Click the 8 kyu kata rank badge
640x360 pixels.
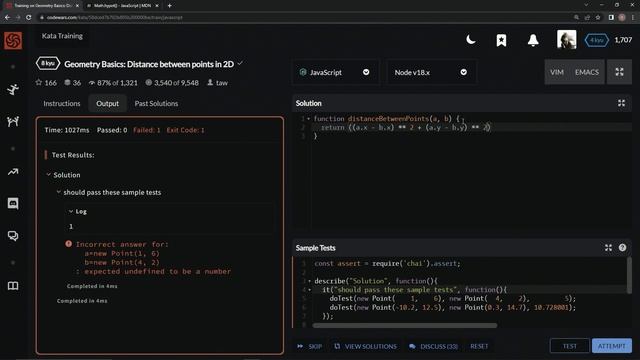click(48, 63)
